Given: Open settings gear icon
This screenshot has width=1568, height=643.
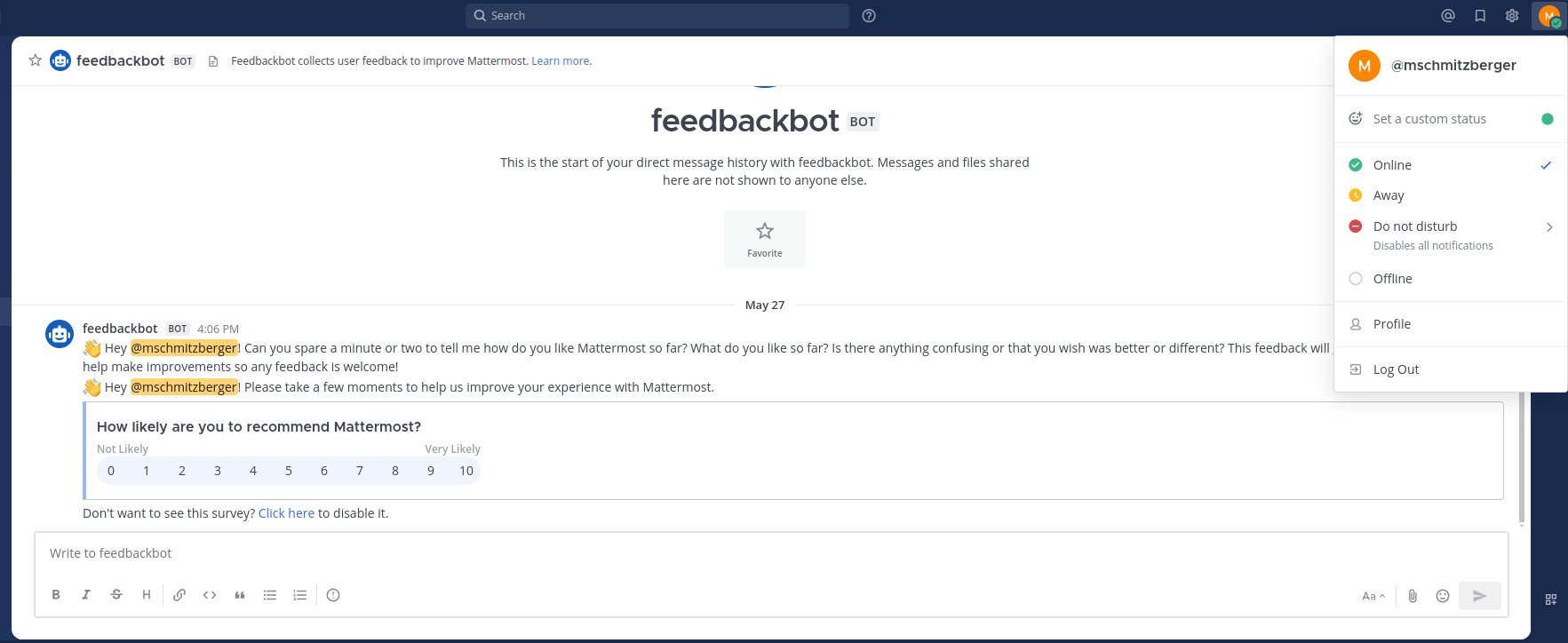Looking at the screenshot, I should 1512,16.
